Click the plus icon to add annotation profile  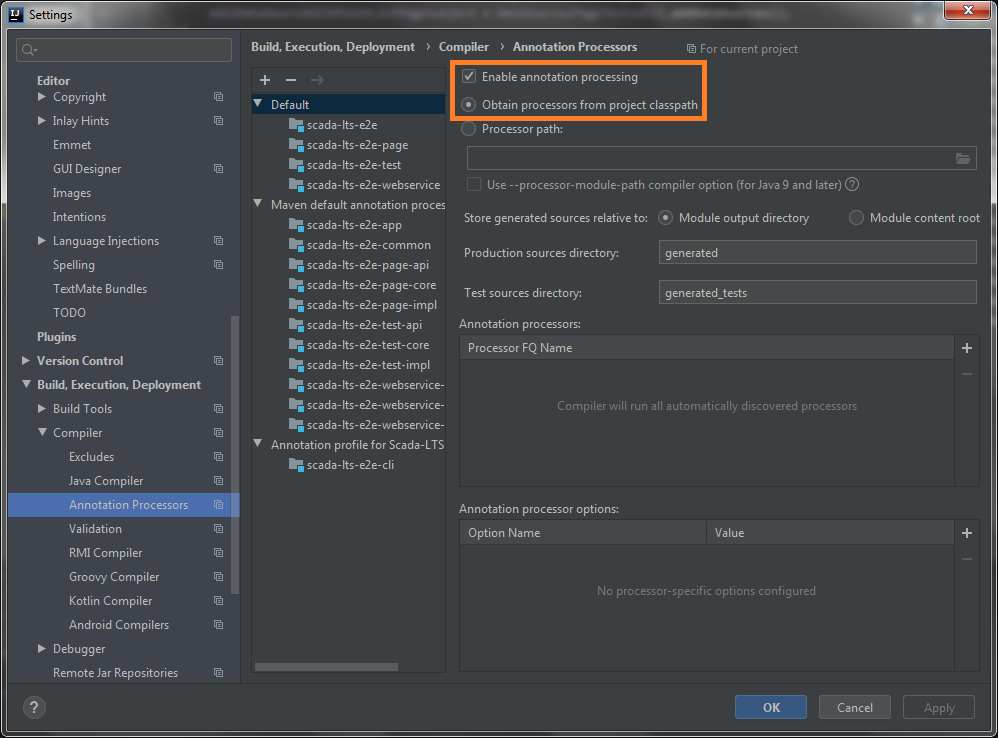264,79
